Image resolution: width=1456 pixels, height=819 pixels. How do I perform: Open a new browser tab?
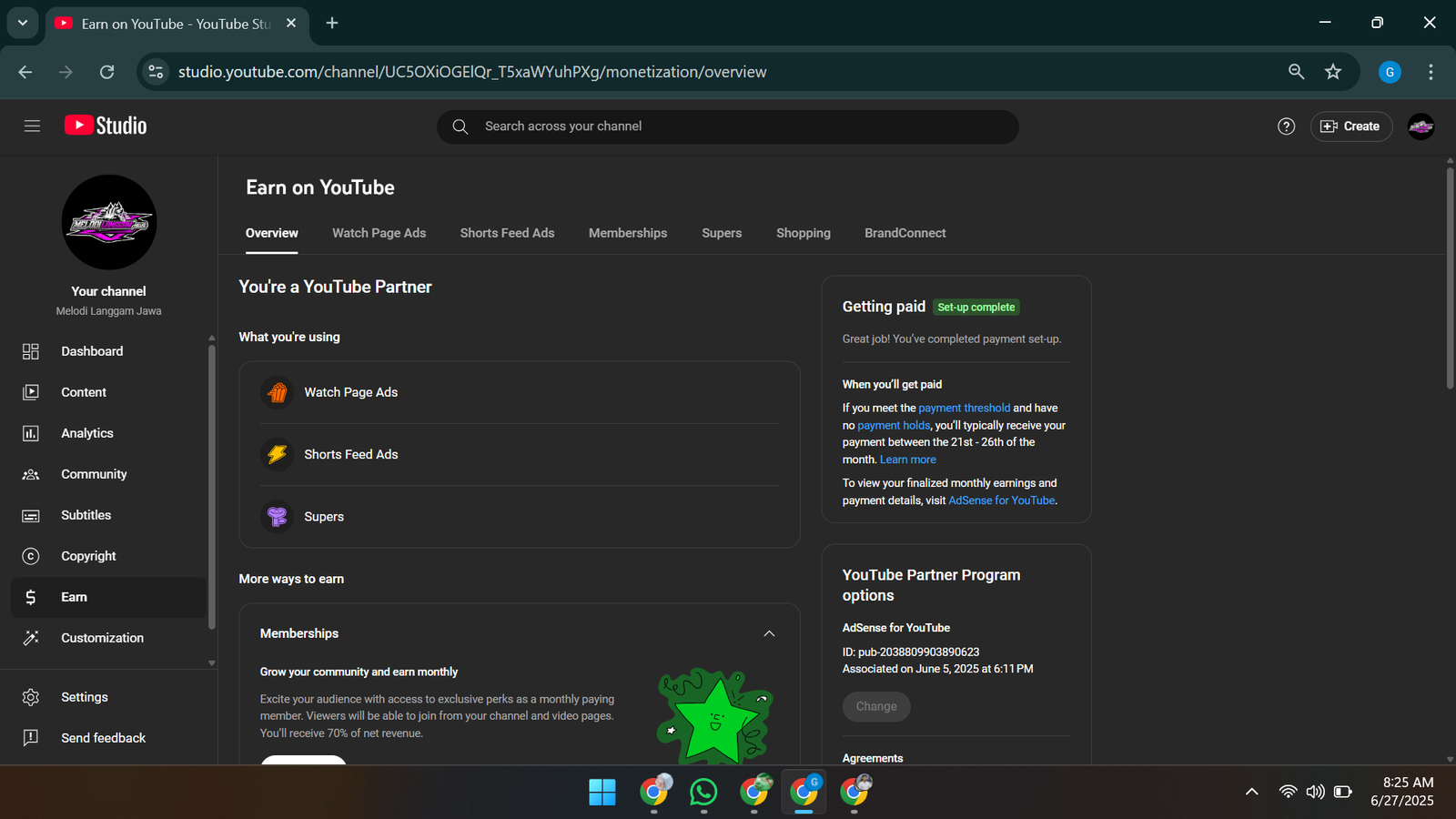click(x=332, y=24)
